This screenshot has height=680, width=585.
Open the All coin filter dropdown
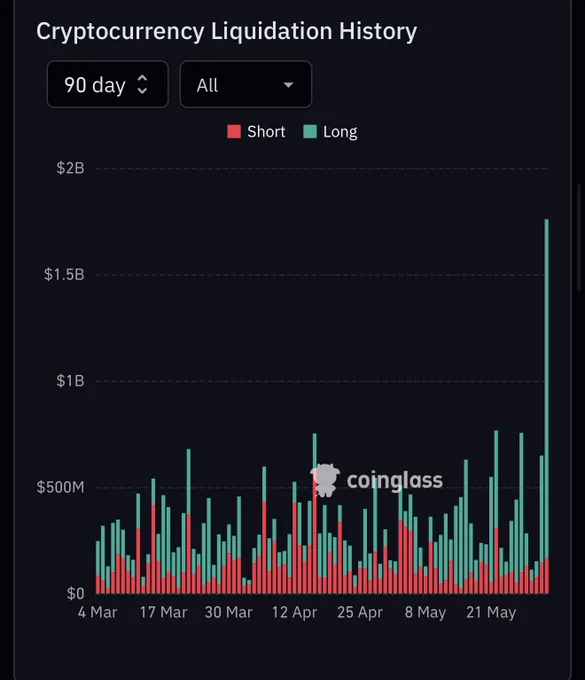[x=246, y=84]
